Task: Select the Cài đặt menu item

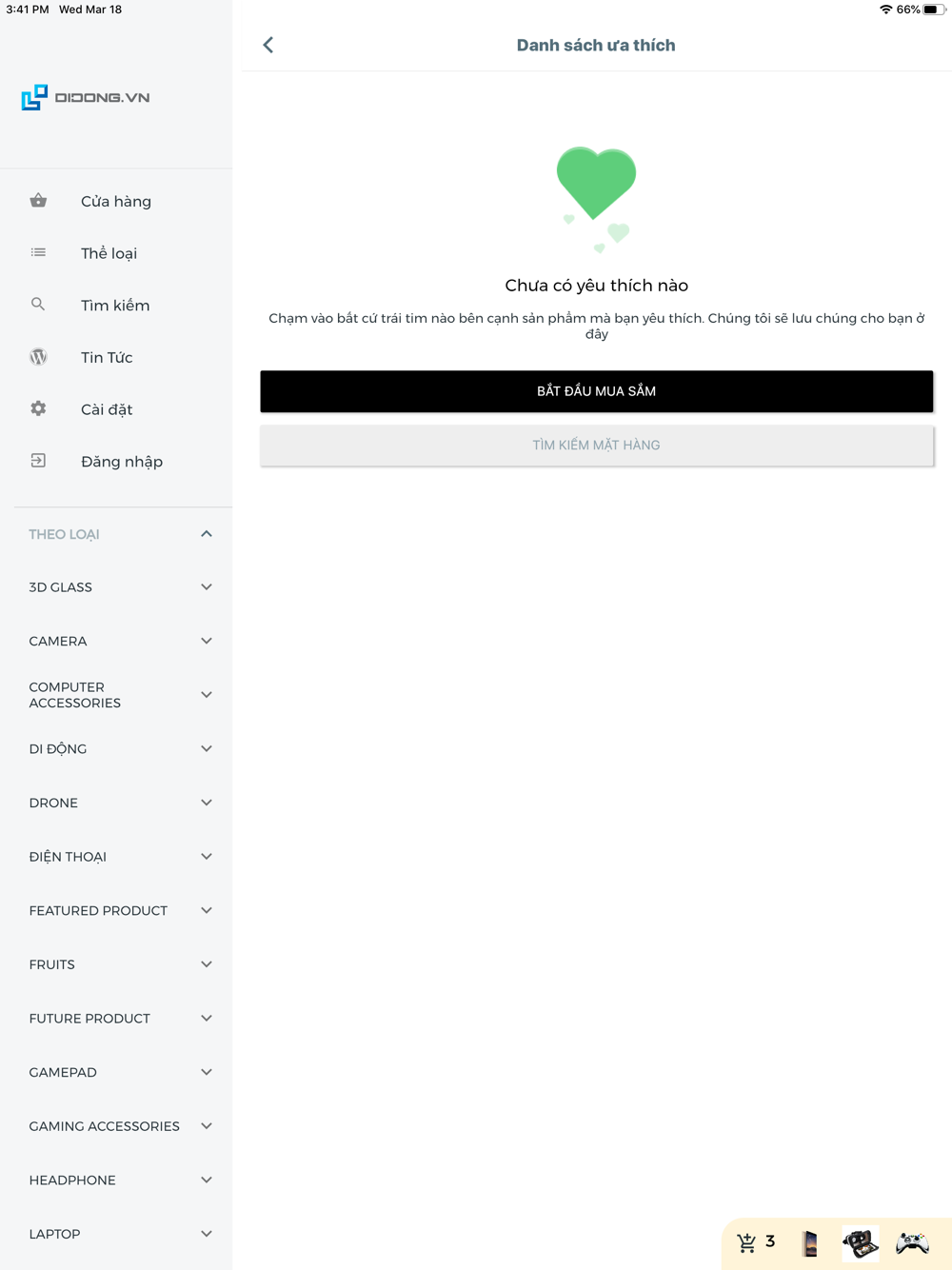Action: [107, 409]
